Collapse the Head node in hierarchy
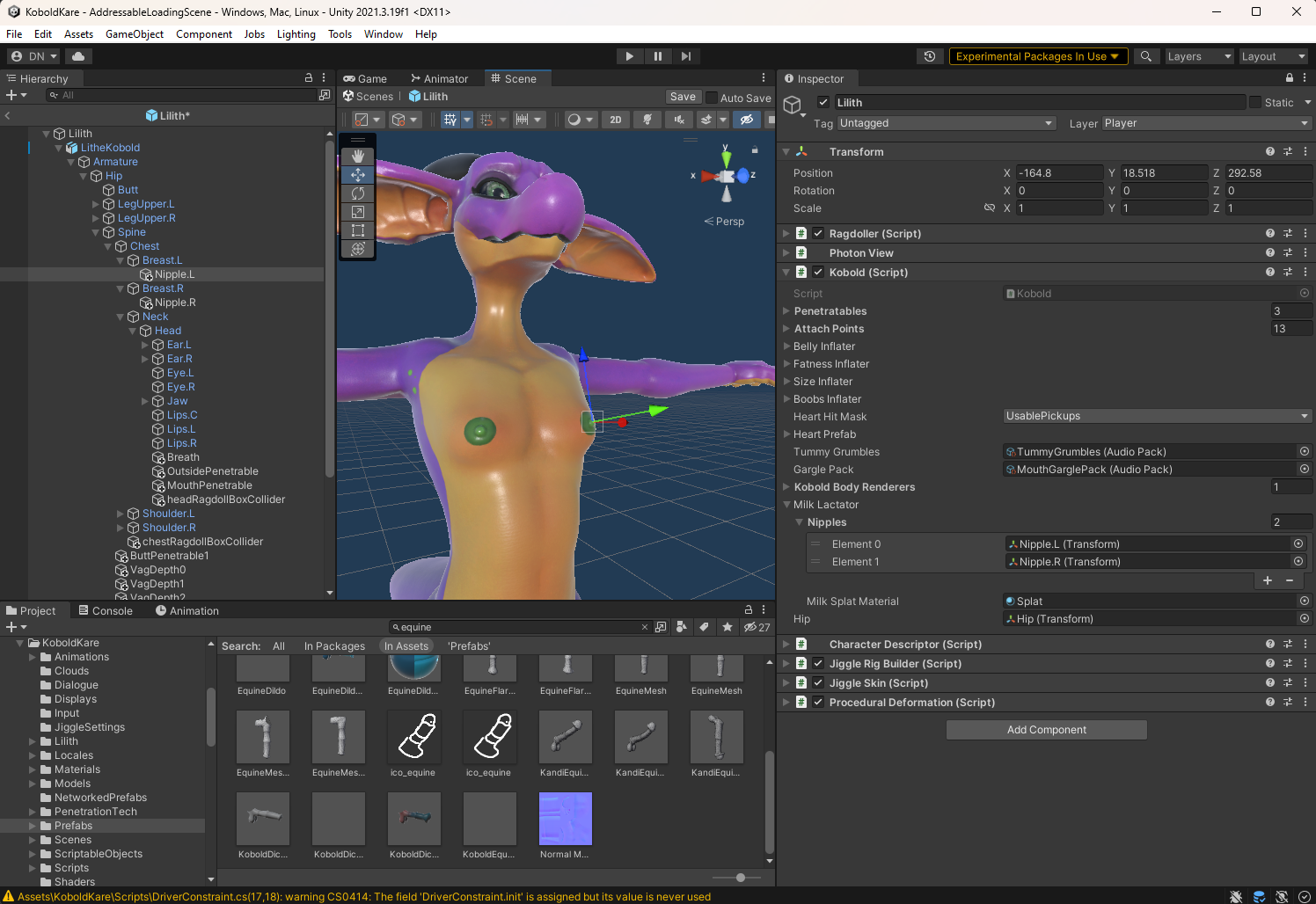The height and width of the screenshot is (904, 1316). pos(134,331)
